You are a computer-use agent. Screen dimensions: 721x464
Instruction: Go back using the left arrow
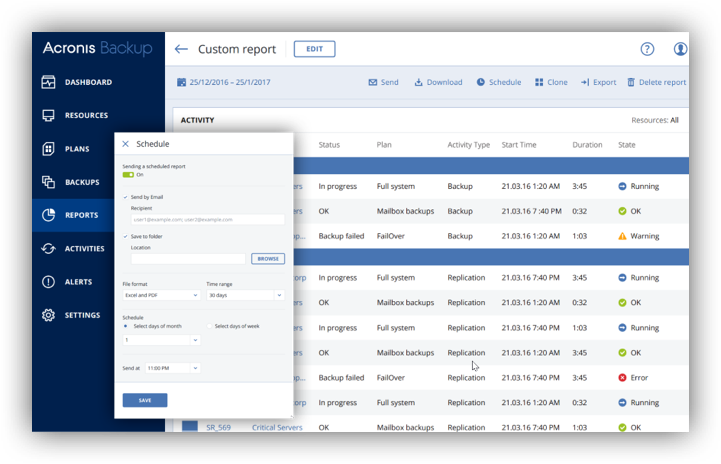181,49
